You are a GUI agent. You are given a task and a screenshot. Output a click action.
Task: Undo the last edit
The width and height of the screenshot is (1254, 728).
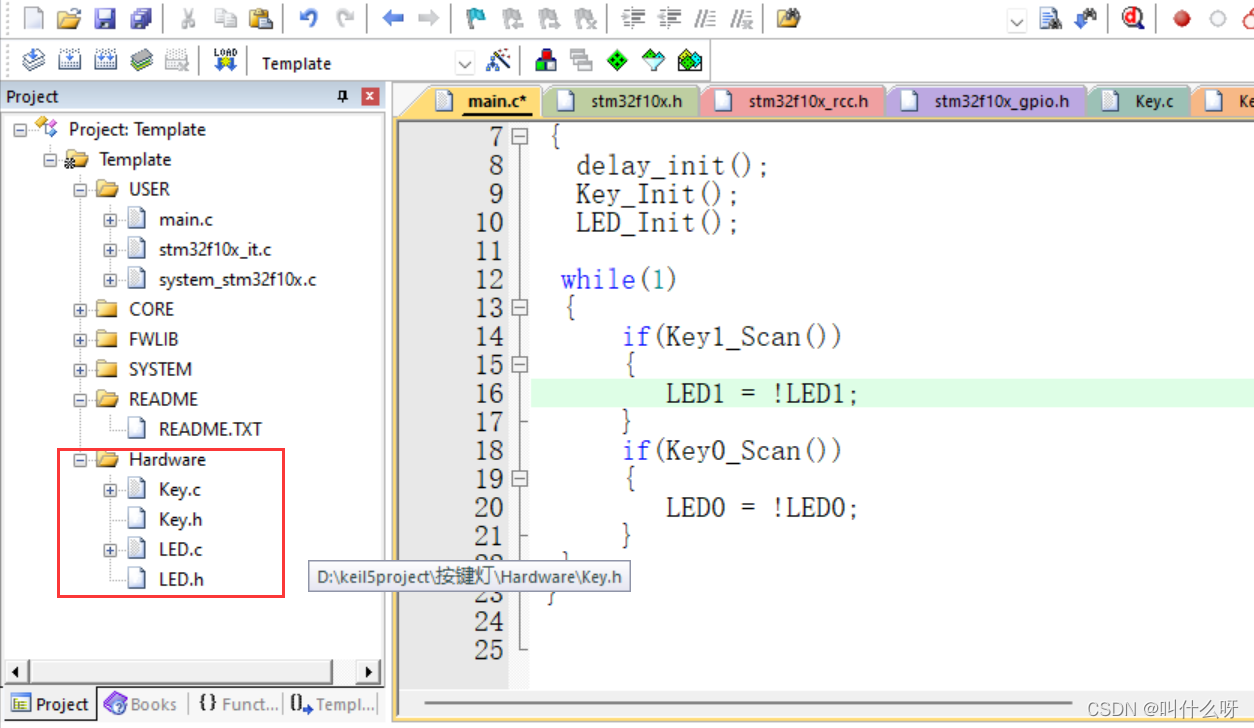(309, 18)
